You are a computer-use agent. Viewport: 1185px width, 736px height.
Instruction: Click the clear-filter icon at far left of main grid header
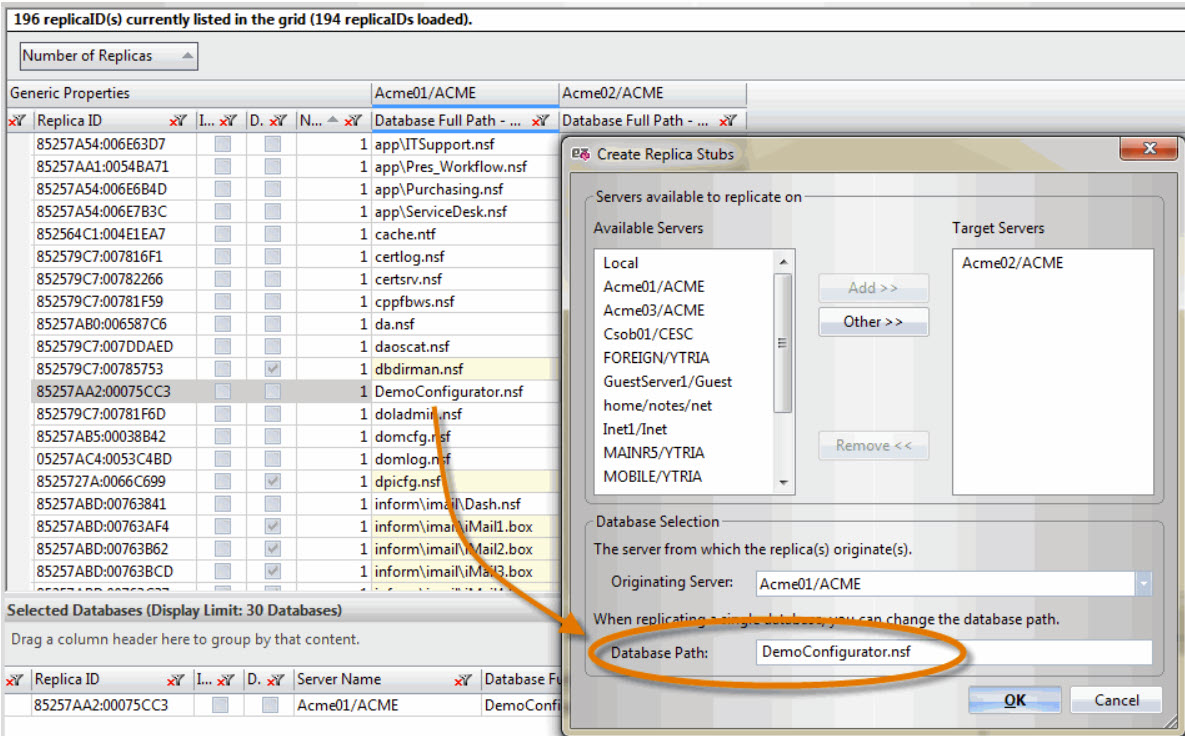click(x=17, y=121)
